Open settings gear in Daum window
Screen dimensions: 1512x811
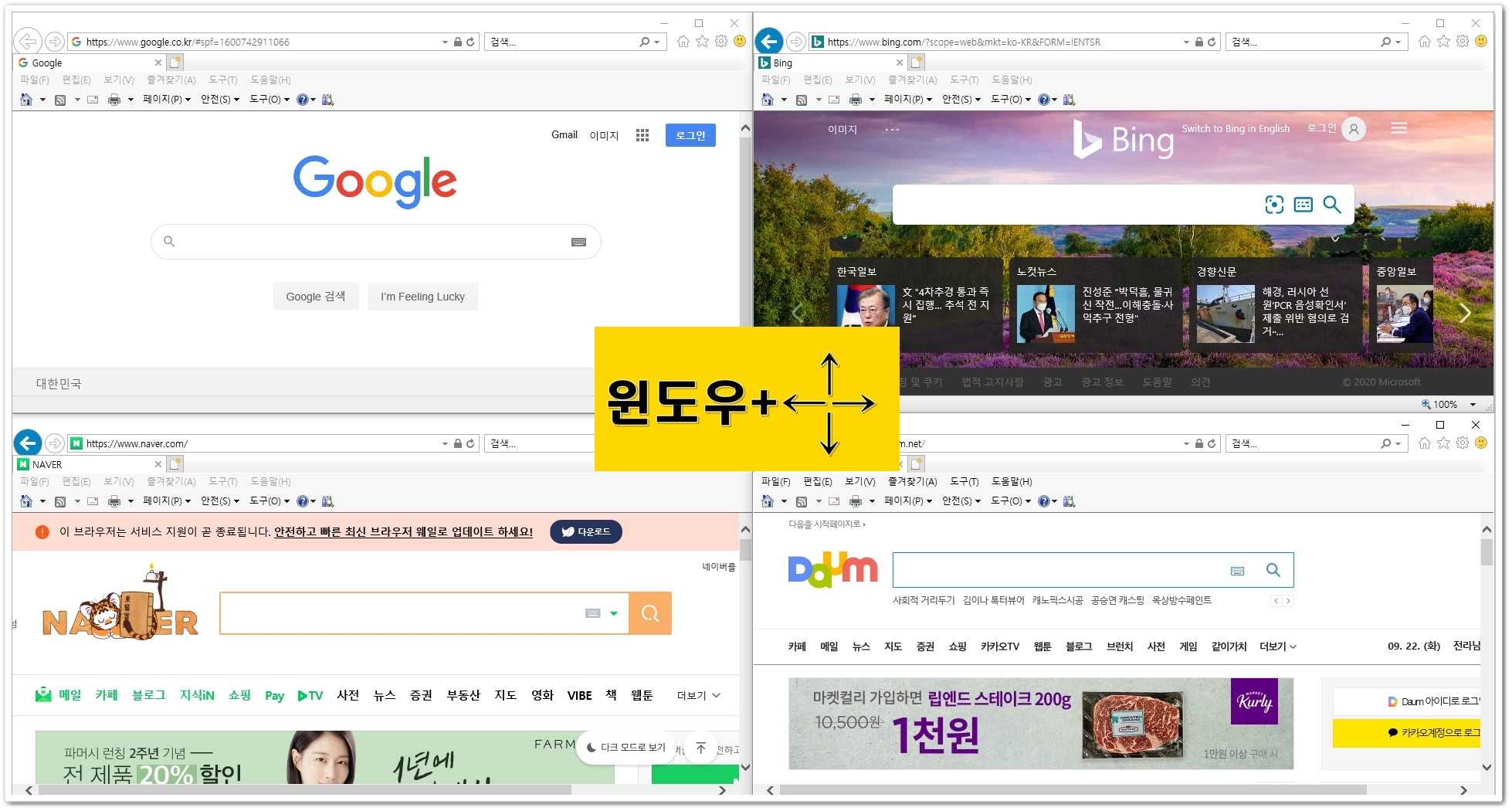tap(1462, 443)
